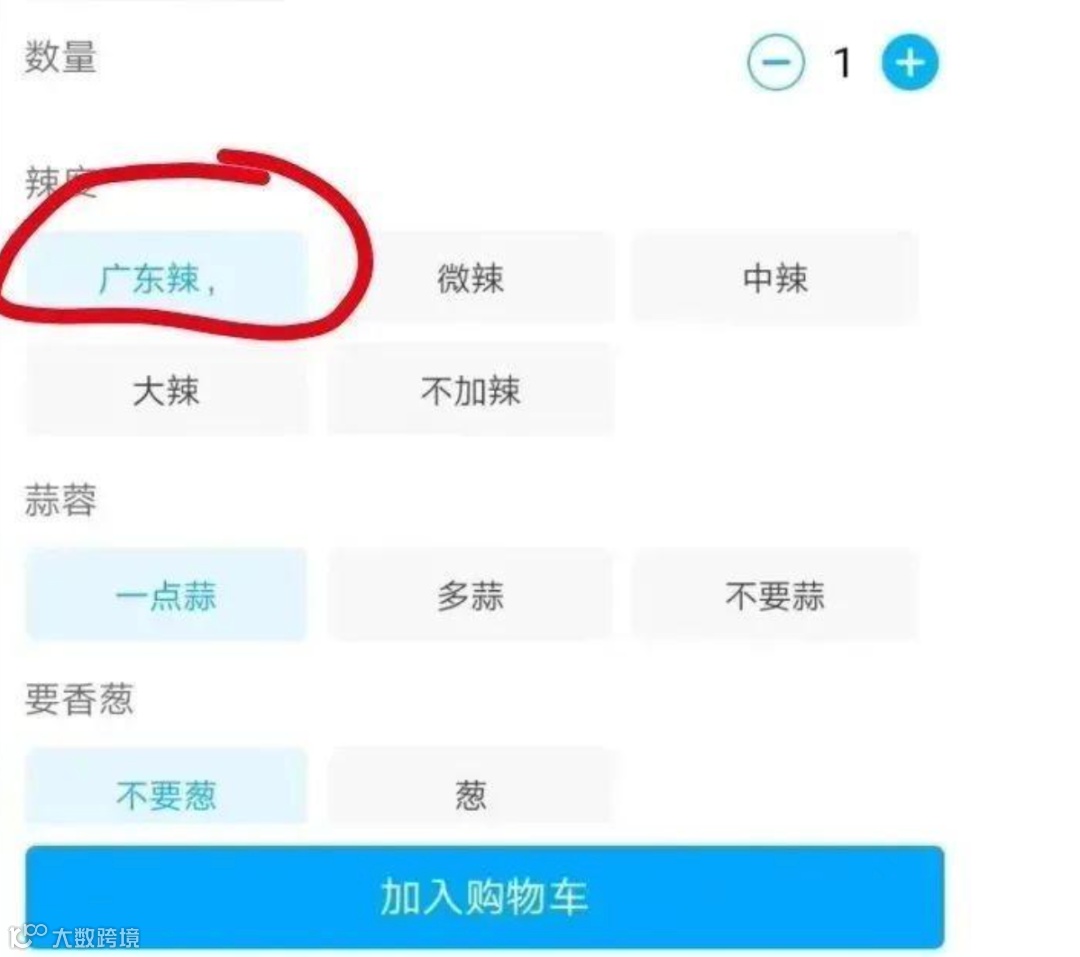1080x957 pixels.
Task: Increase quantity with the blue plus icon
Action: point(910,63)
